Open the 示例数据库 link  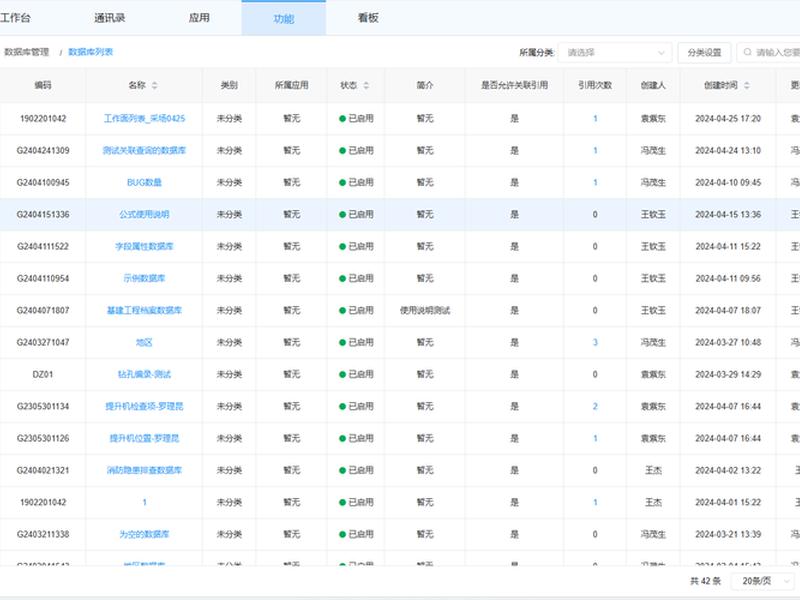coord(144,278)
